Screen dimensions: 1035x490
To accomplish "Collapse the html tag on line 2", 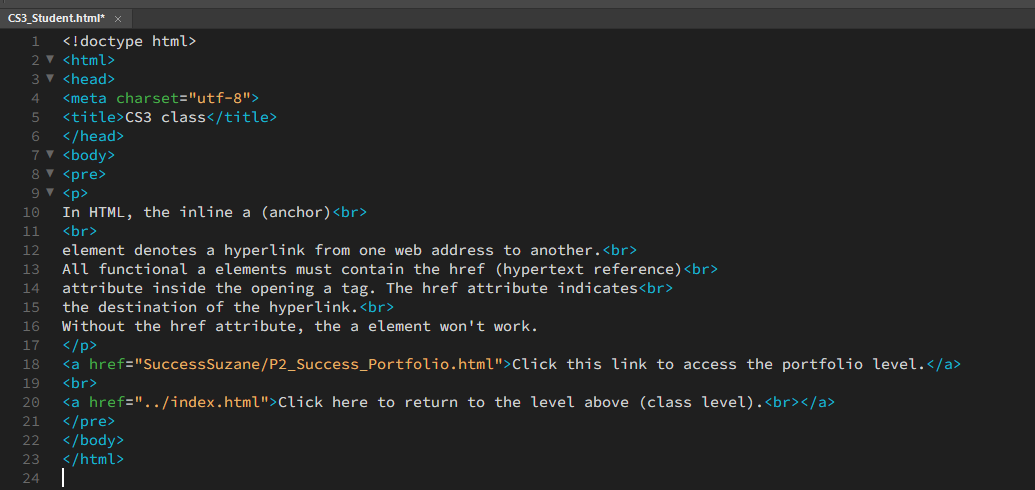I will click(x=50, y=60).
